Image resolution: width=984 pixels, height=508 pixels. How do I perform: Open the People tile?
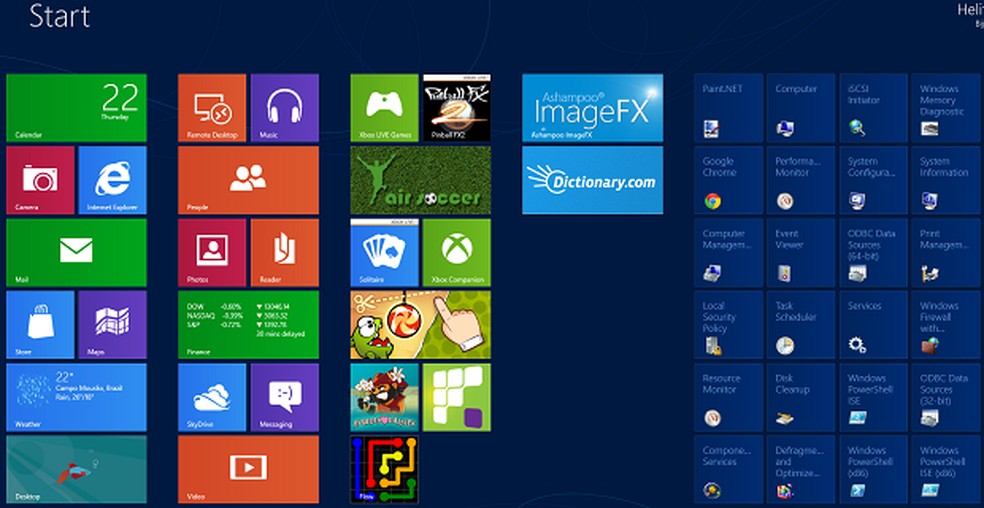(x=249, y=180)
